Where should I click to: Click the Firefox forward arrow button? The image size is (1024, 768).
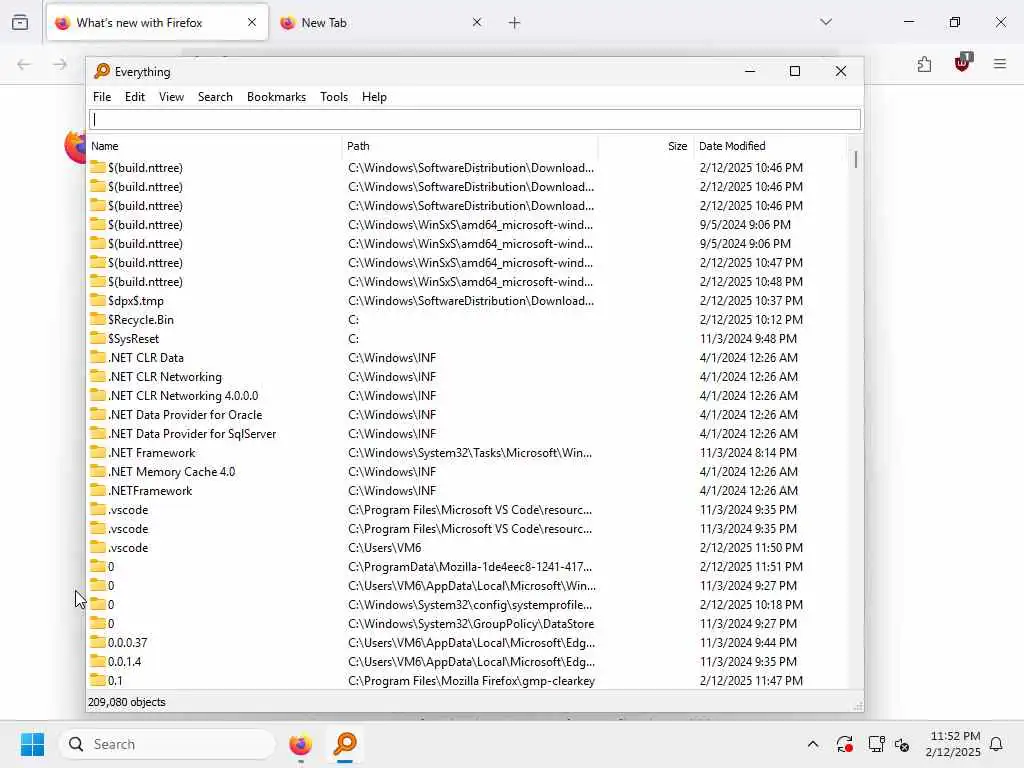(60, 64)
